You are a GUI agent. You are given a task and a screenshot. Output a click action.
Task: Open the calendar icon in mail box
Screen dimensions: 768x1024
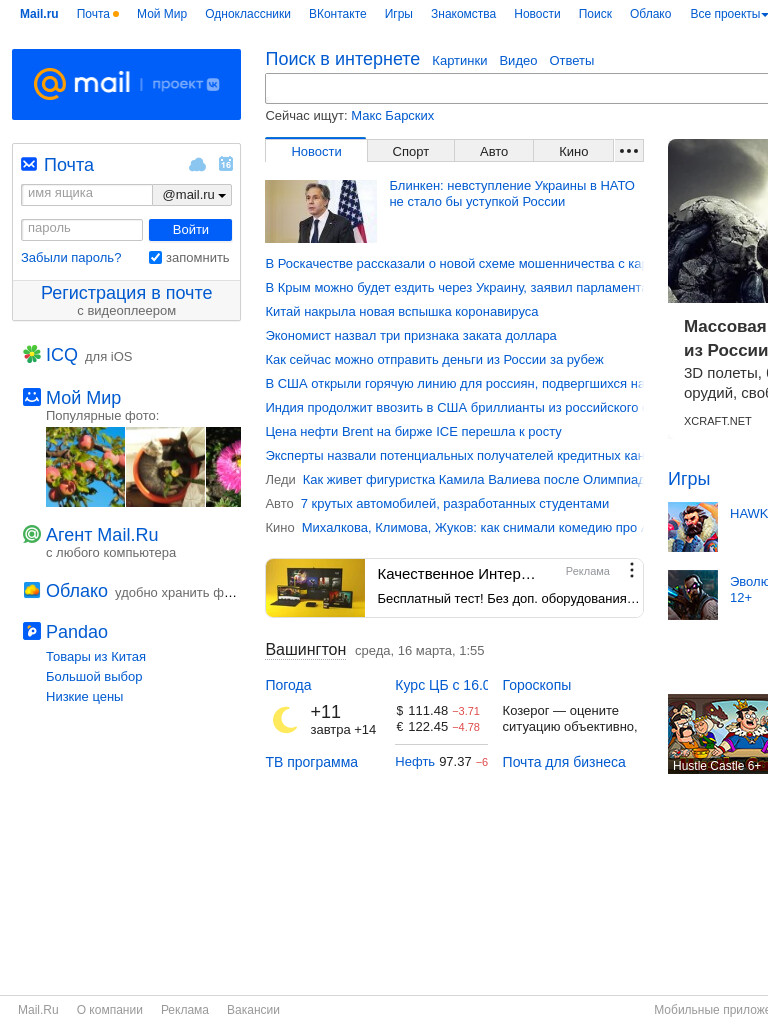(226, 163)
